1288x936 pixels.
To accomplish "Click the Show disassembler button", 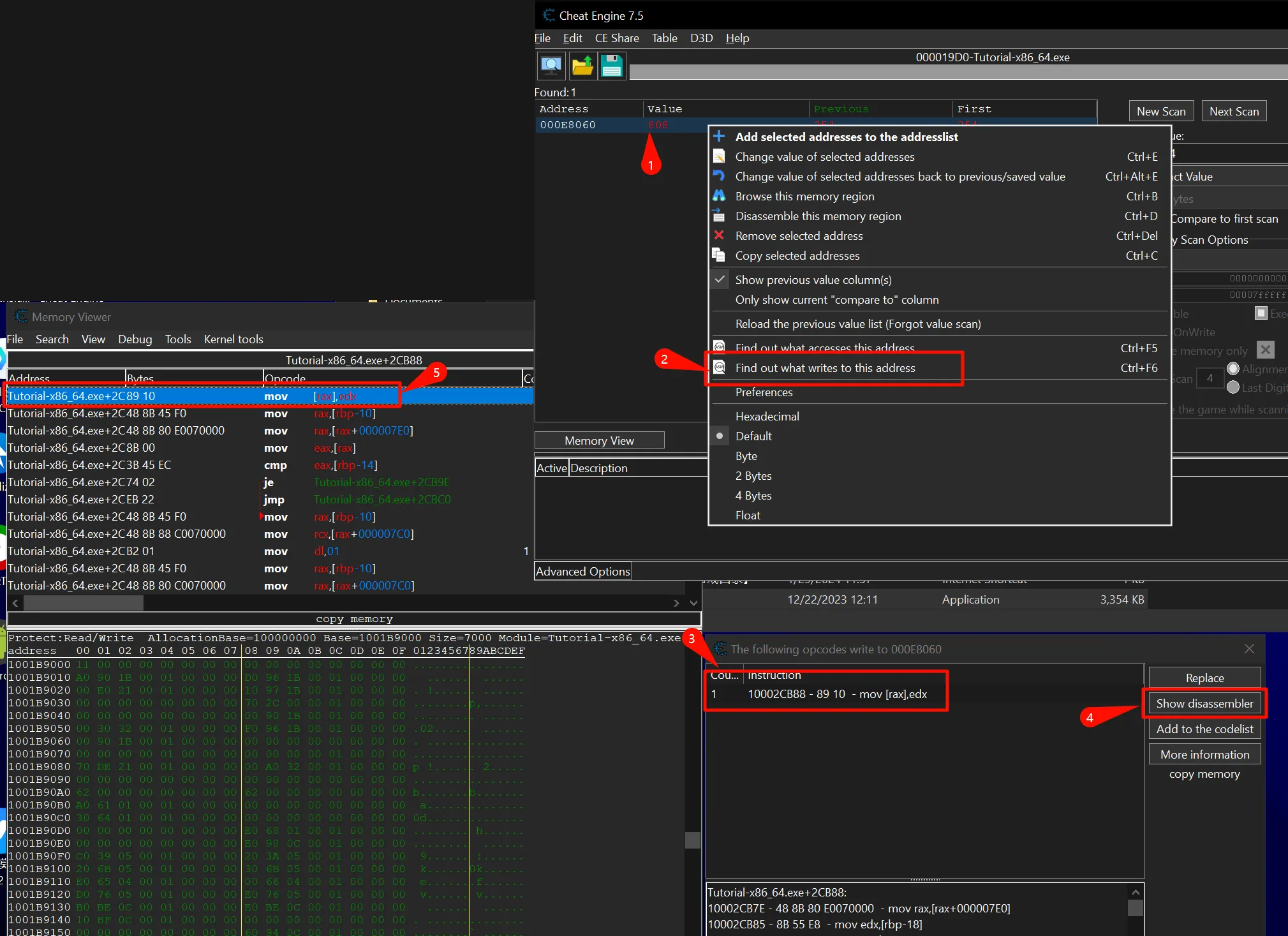I will tap(1204, 703).
